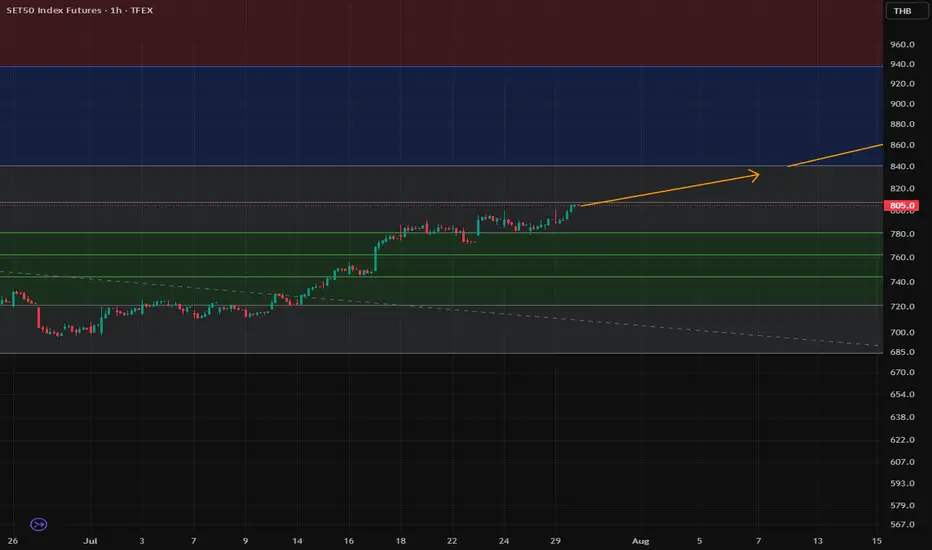Click the Aug month label on time axis
The image size is (932, 550).
[x=640, y=541]
